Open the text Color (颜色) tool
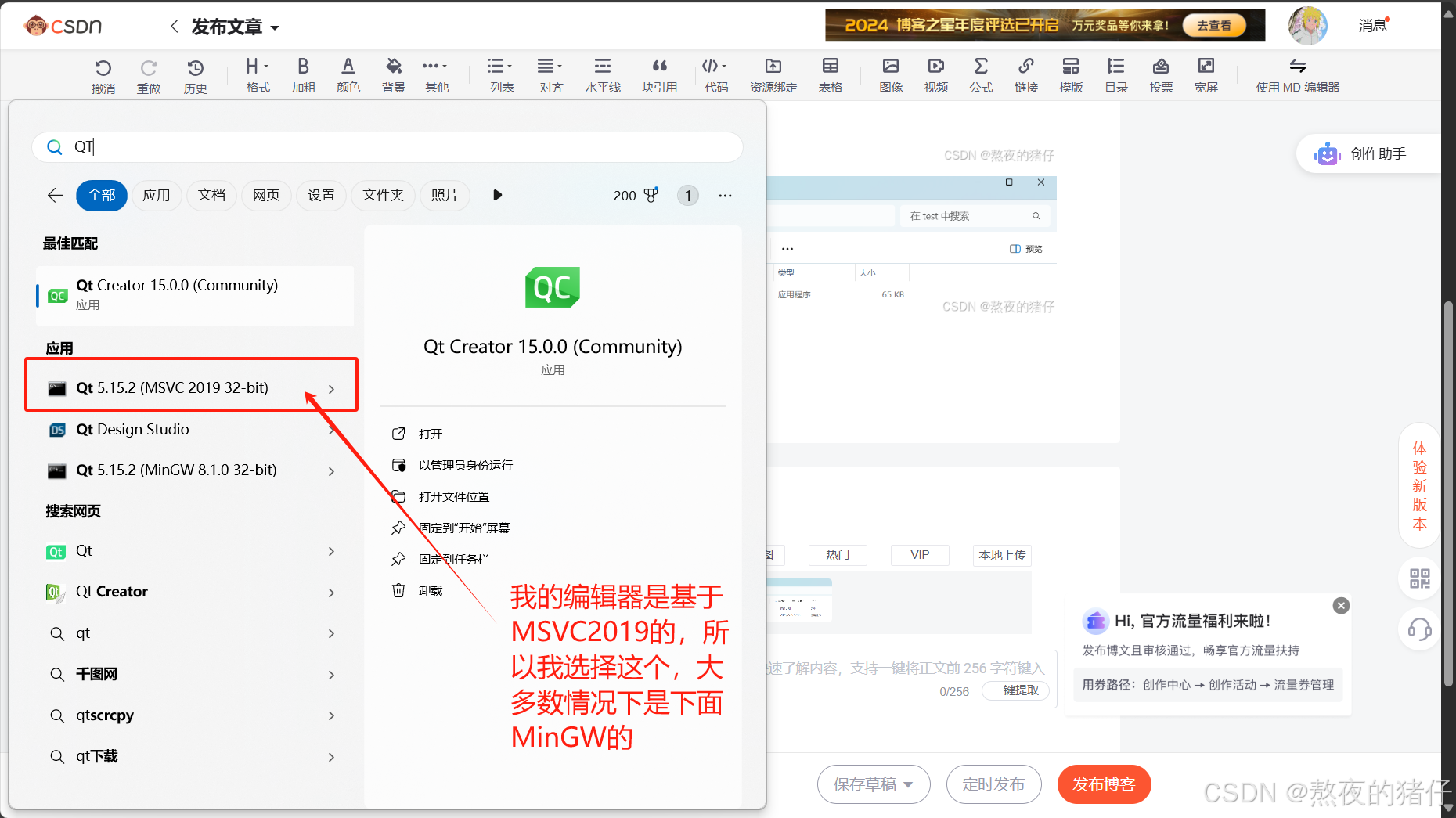 tap(348, 75)
